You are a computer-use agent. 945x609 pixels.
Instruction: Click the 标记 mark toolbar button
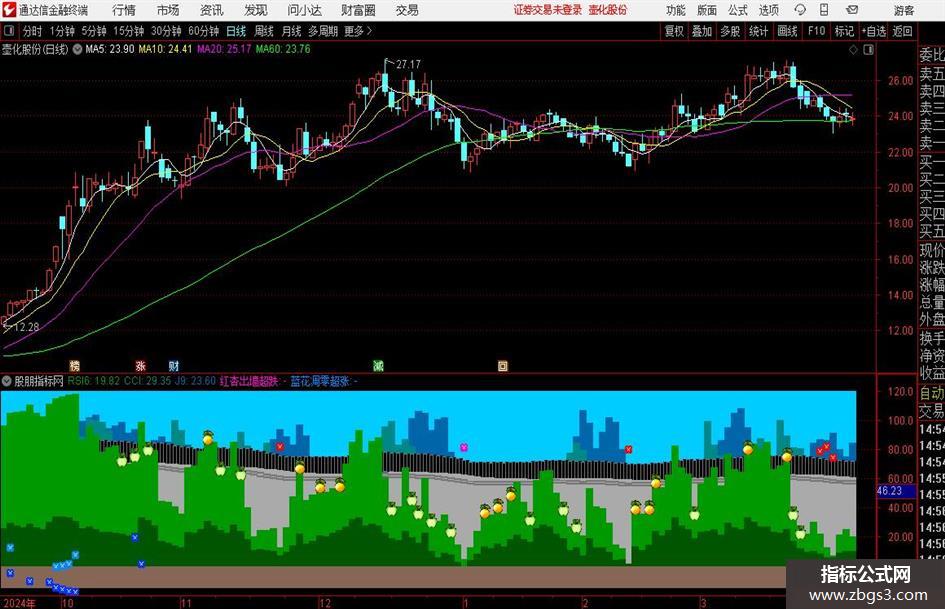(844, 31)
